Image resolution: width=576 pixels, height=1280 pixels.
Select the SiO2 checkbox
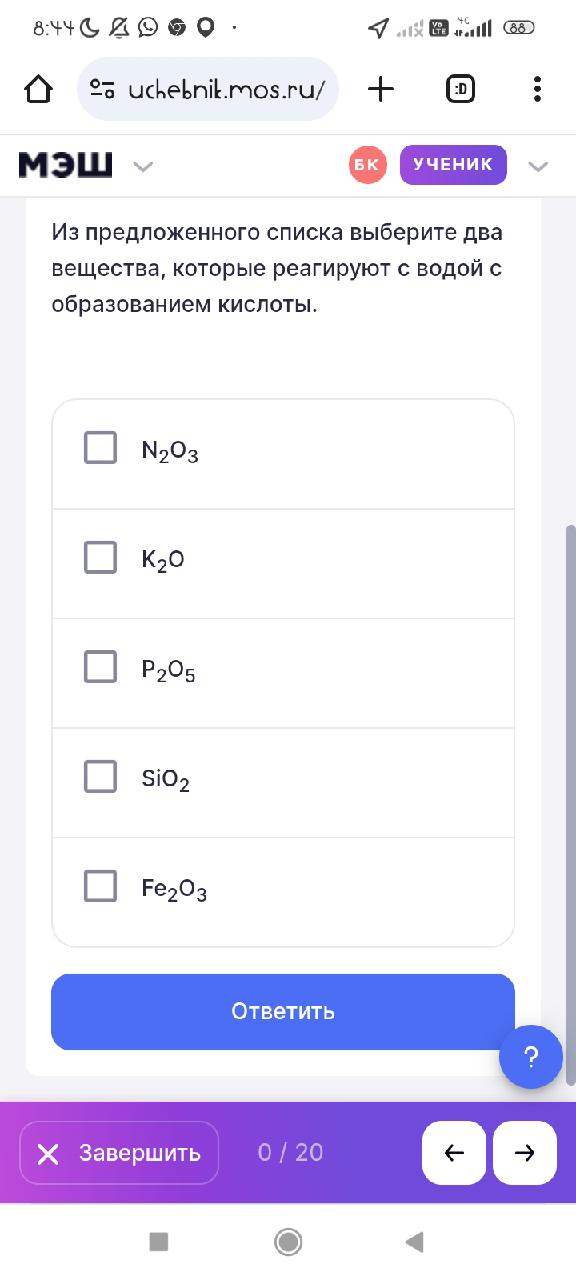[x=100, y=776]
